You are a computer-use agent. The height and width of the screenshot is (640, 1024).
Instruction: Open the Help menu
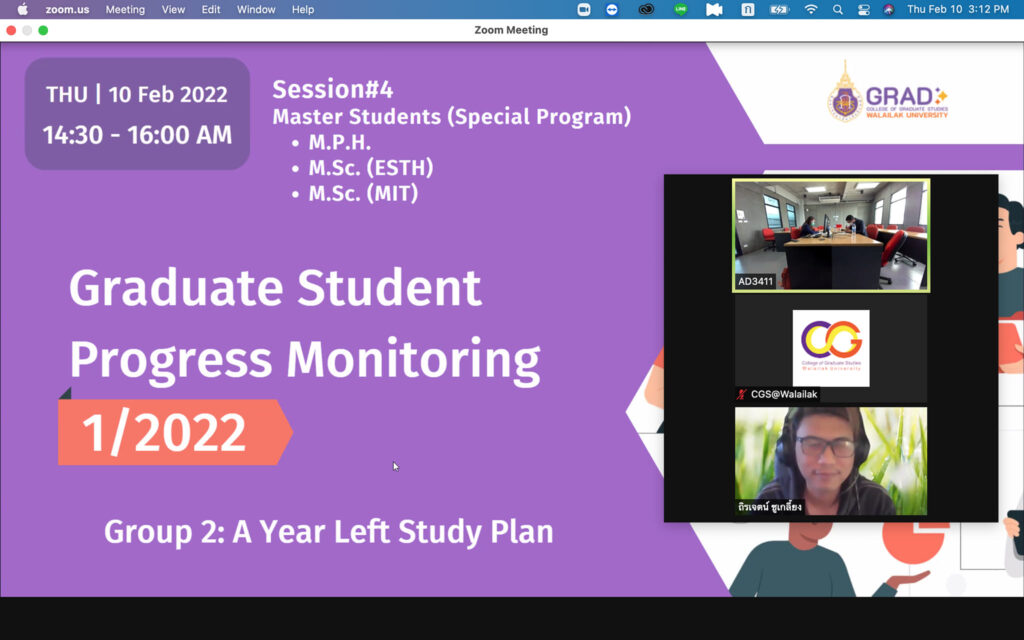click(x=303, y=9)
